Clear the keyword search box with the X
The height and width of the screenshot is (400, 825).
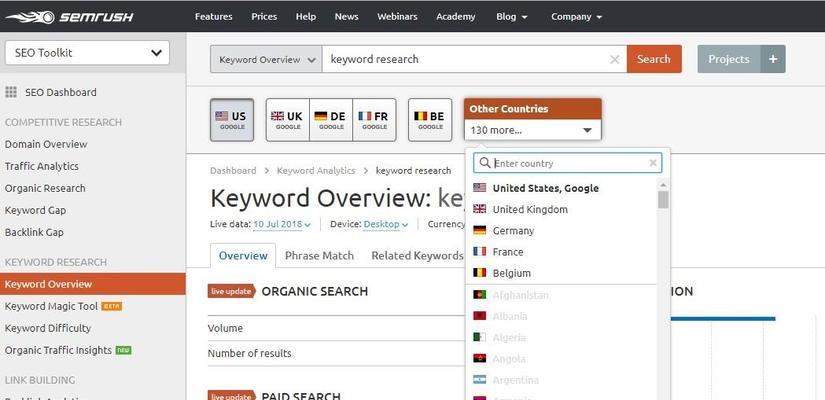point(614,59)
